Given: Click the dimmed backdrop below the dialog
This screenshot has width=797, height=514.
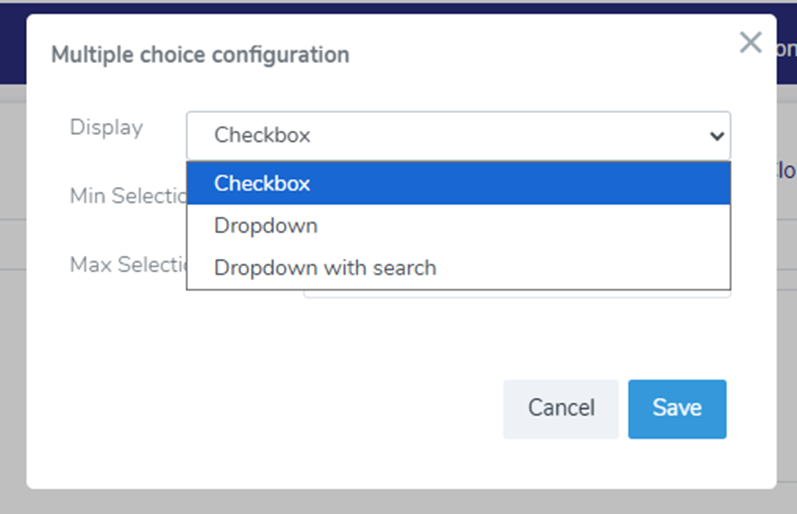Looking at the screenshot, I should pyautogui.click(x=400, y=502).
